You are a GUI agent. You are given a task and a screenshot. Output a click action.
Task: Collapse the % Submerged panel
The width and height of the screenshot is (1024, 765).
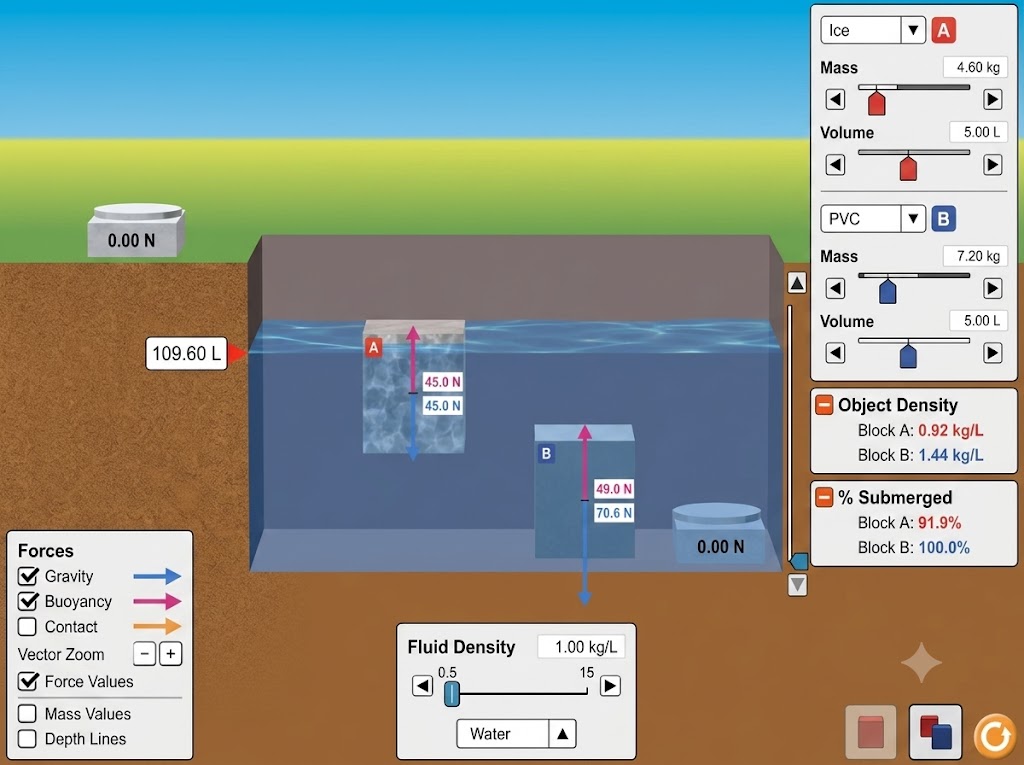click(x=824, y=497)
